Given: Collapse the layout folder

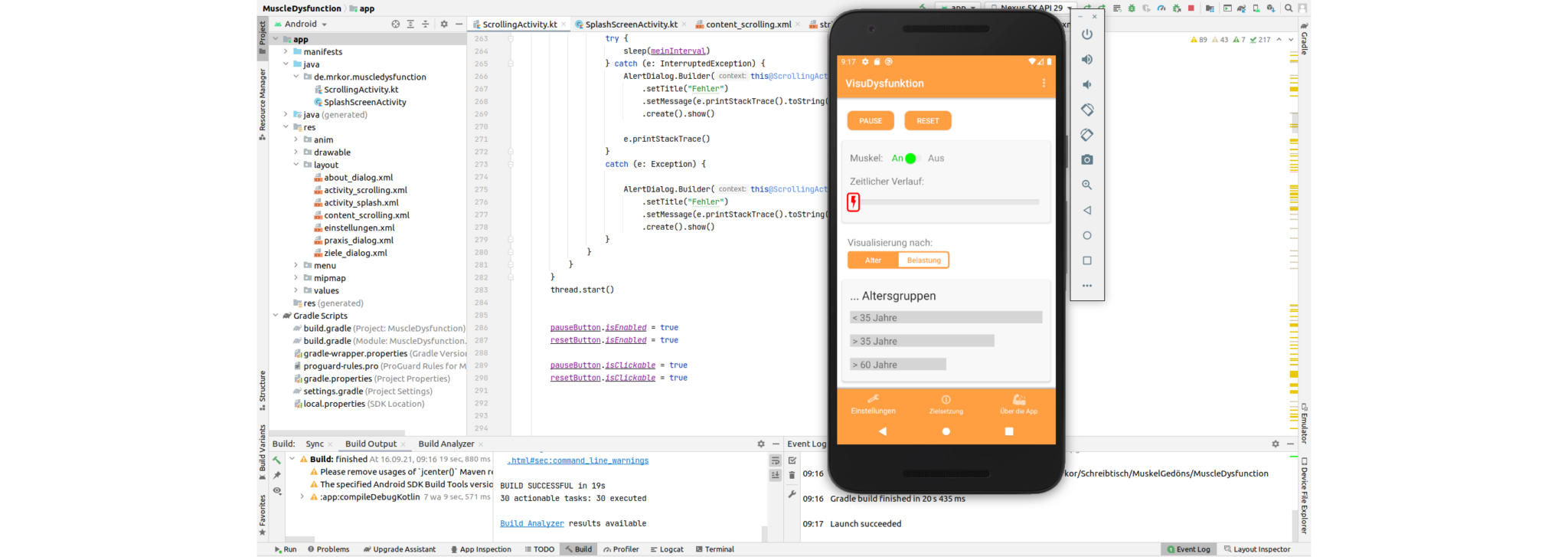Looking at the screenshot, I should (x=296, y=165).
